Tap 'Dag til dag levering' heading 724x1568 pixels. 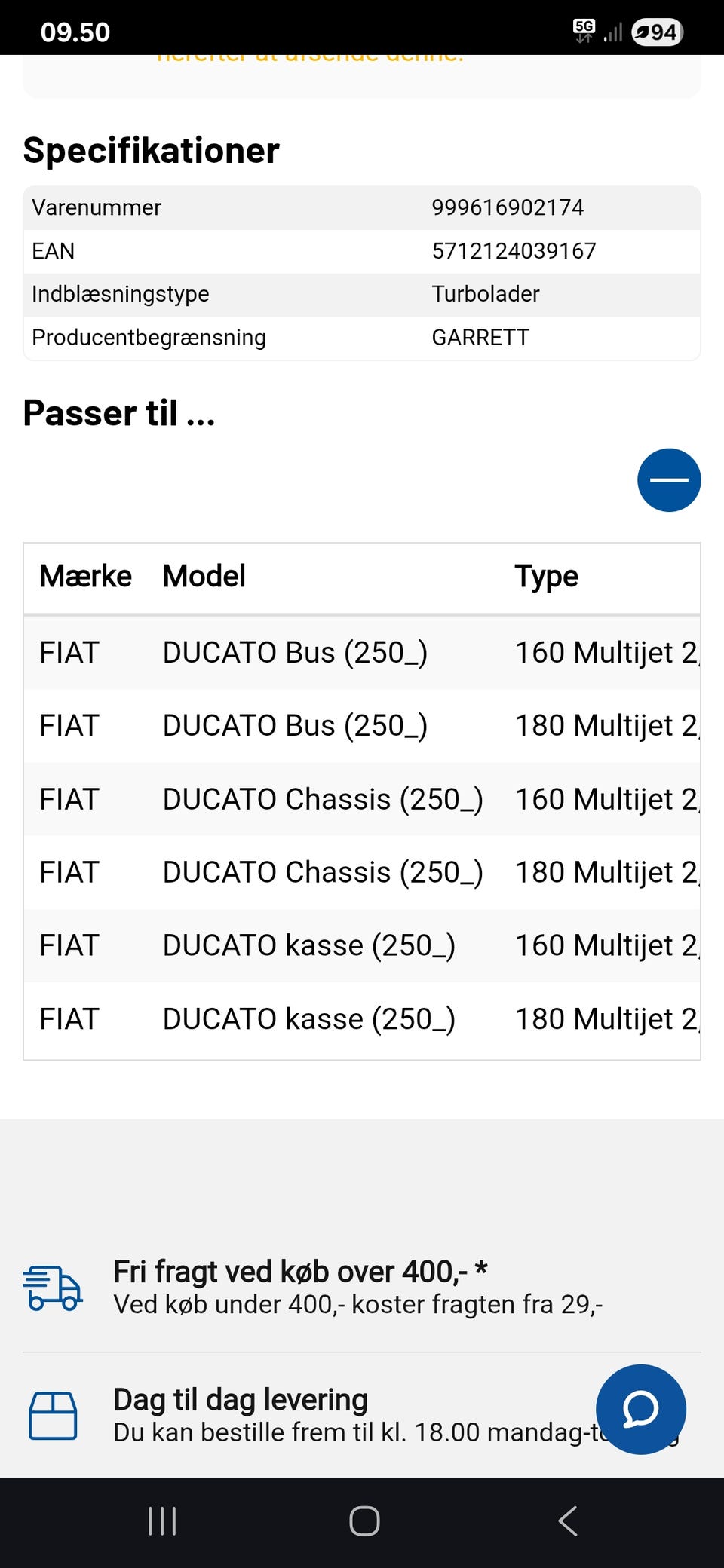241,1400
